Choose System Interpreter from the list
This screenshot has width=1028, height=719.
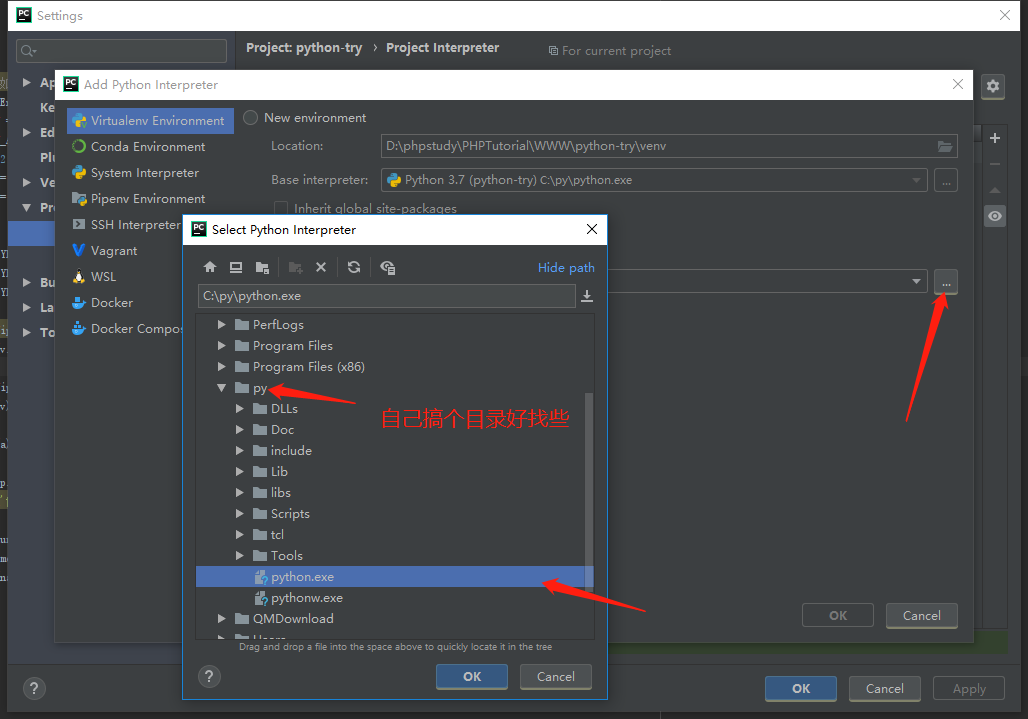144,173
